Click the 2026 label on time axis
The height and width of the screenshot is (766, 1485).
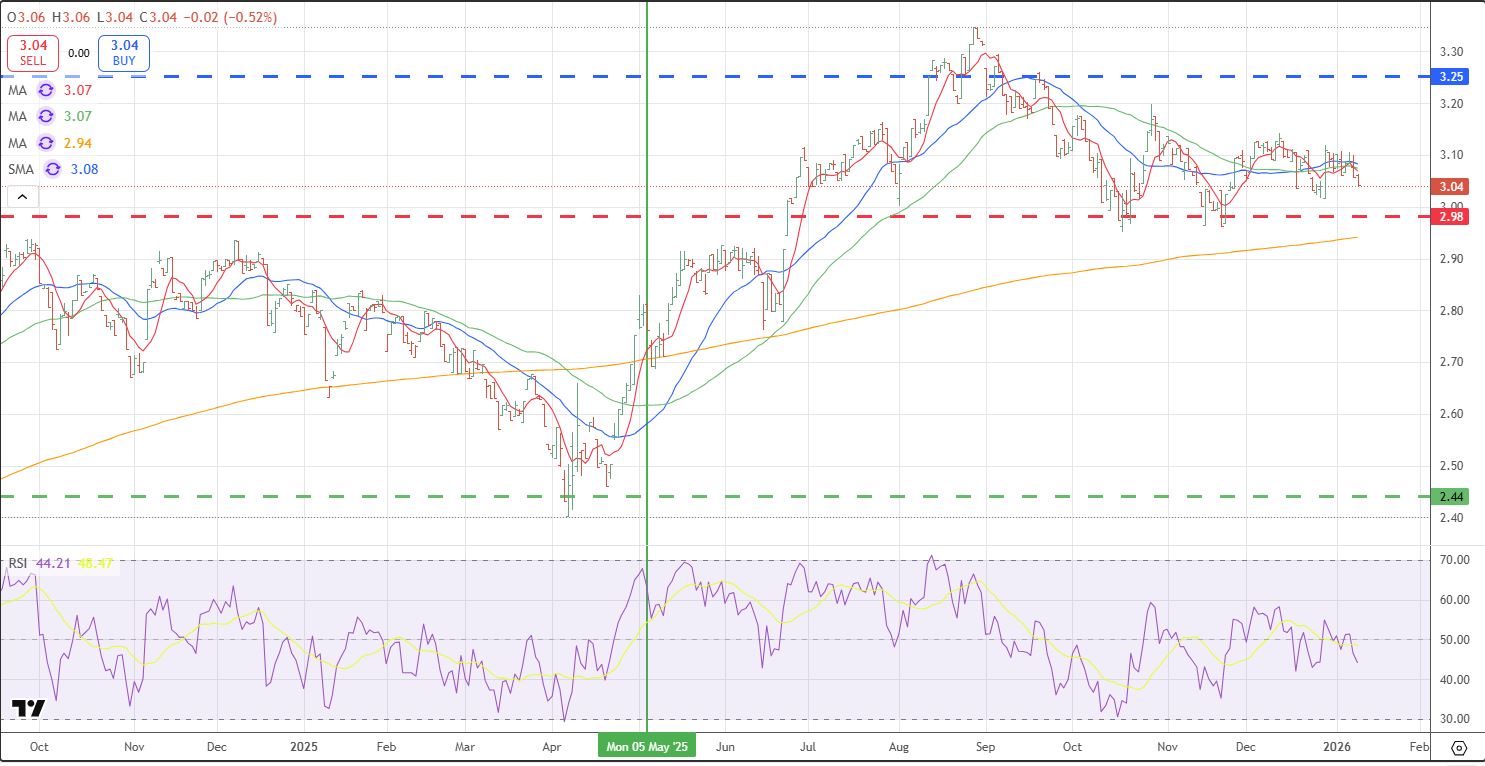click(1338, 747)
